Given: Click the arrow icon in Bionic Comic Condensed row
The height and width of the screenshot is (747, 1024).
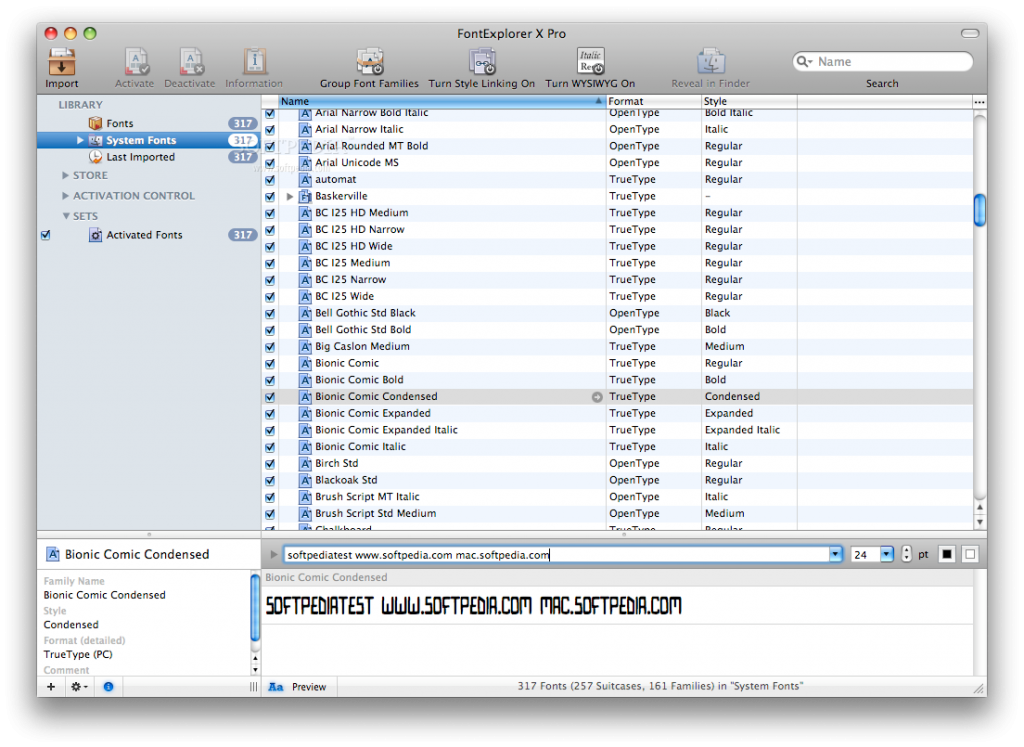Looking at the screenshot, I should click(x=597, y=397).
